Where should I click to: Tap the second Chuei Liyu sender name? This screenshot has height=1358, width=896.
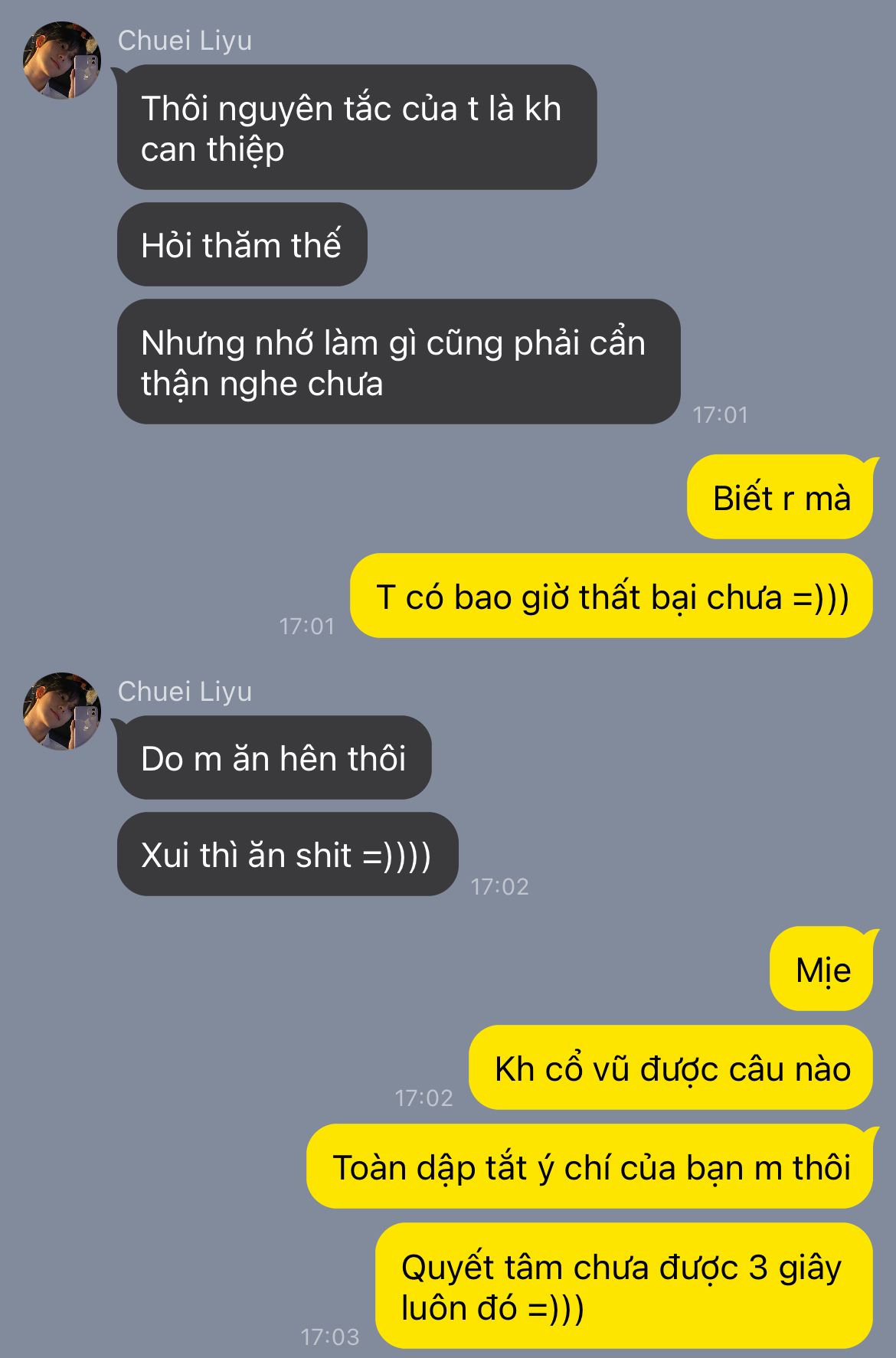185,692
